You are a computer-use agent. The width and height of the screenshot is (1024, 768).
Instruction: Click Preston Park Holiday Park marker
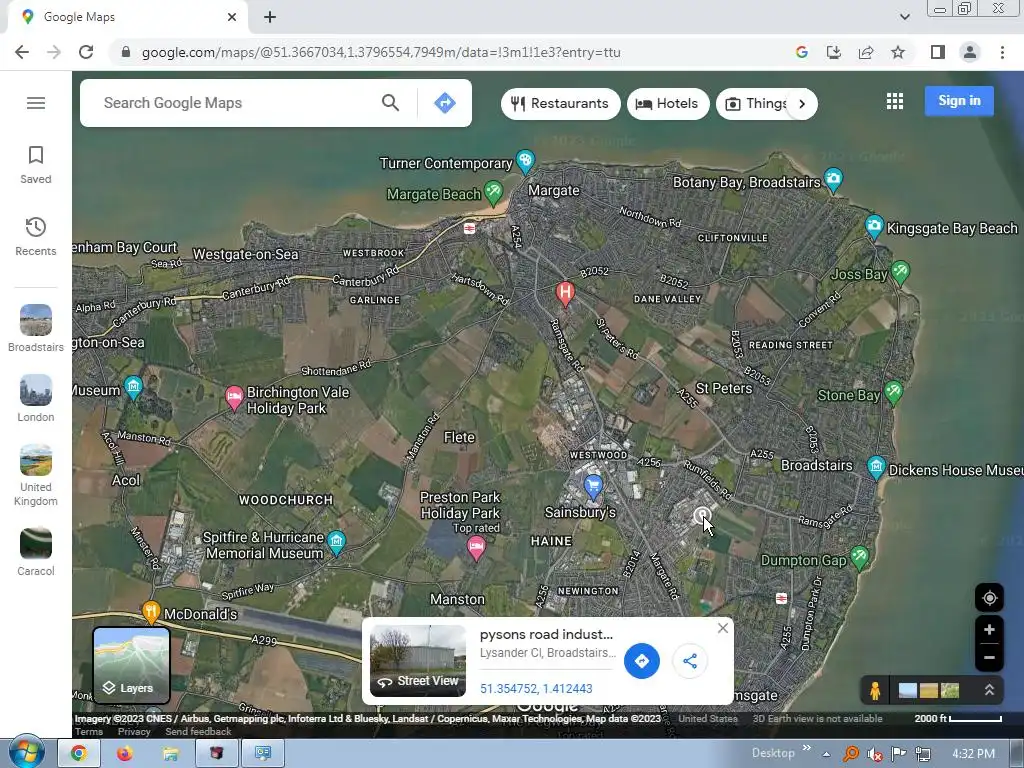coord(476,547)
